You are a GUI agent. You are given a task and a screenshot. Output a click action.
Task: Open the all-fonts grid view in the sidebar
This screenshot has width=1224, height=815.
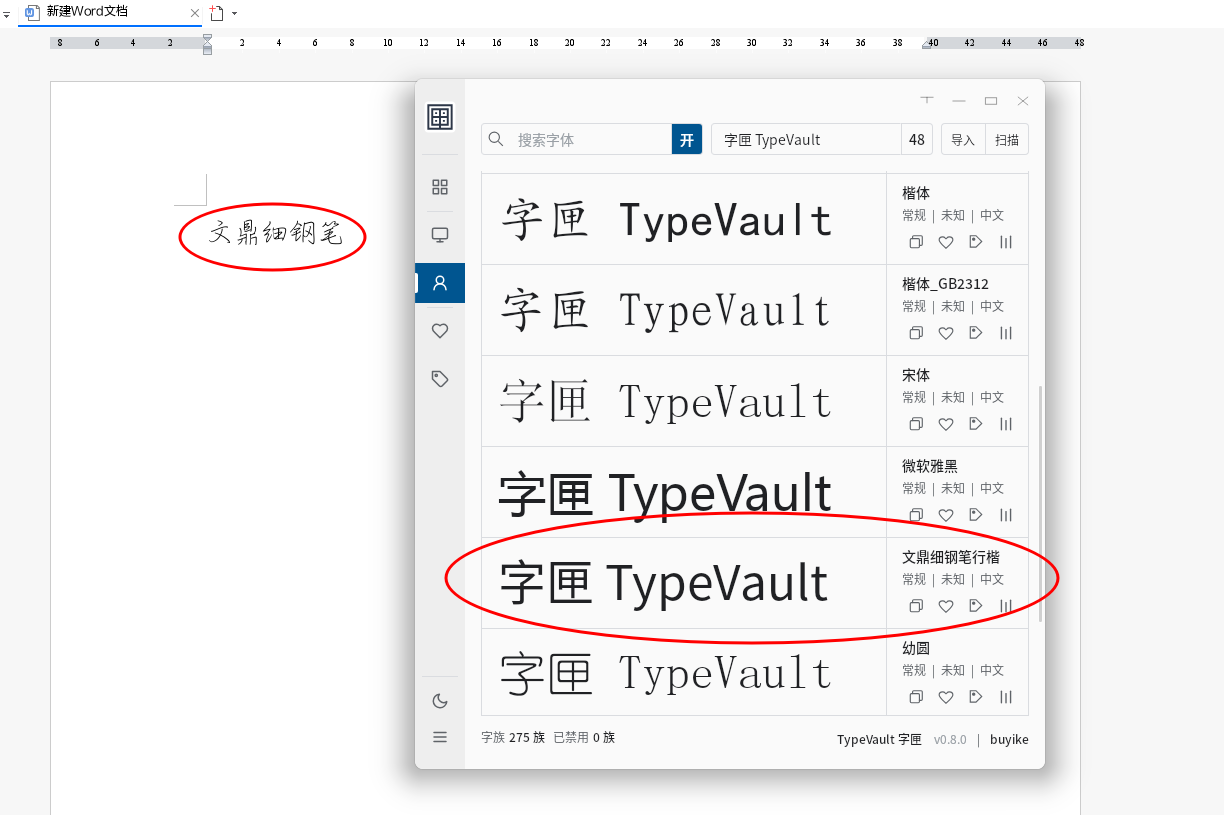pos(440,187)
